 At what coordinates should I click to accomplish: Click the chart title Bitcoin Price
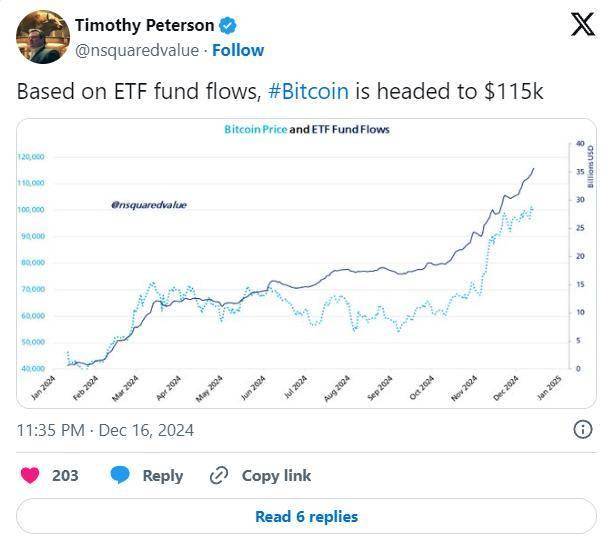coord(254,130)
